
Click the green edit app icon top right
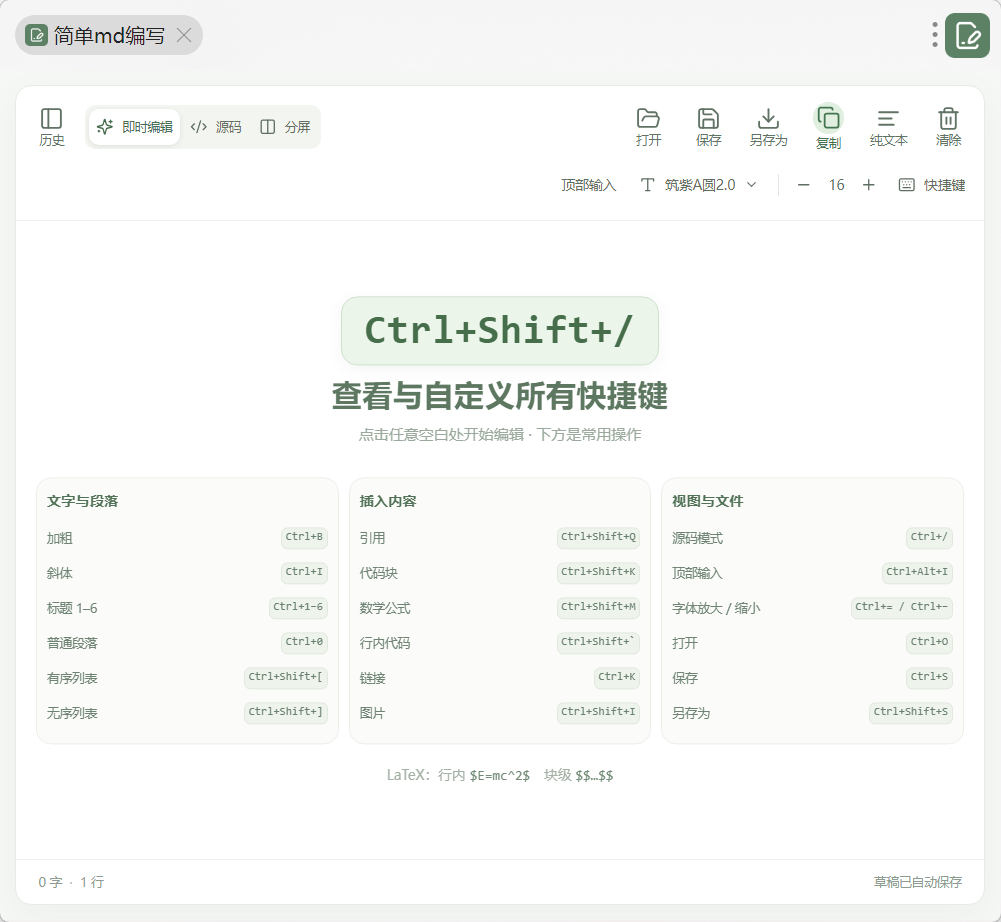click(x=967, y=35)
